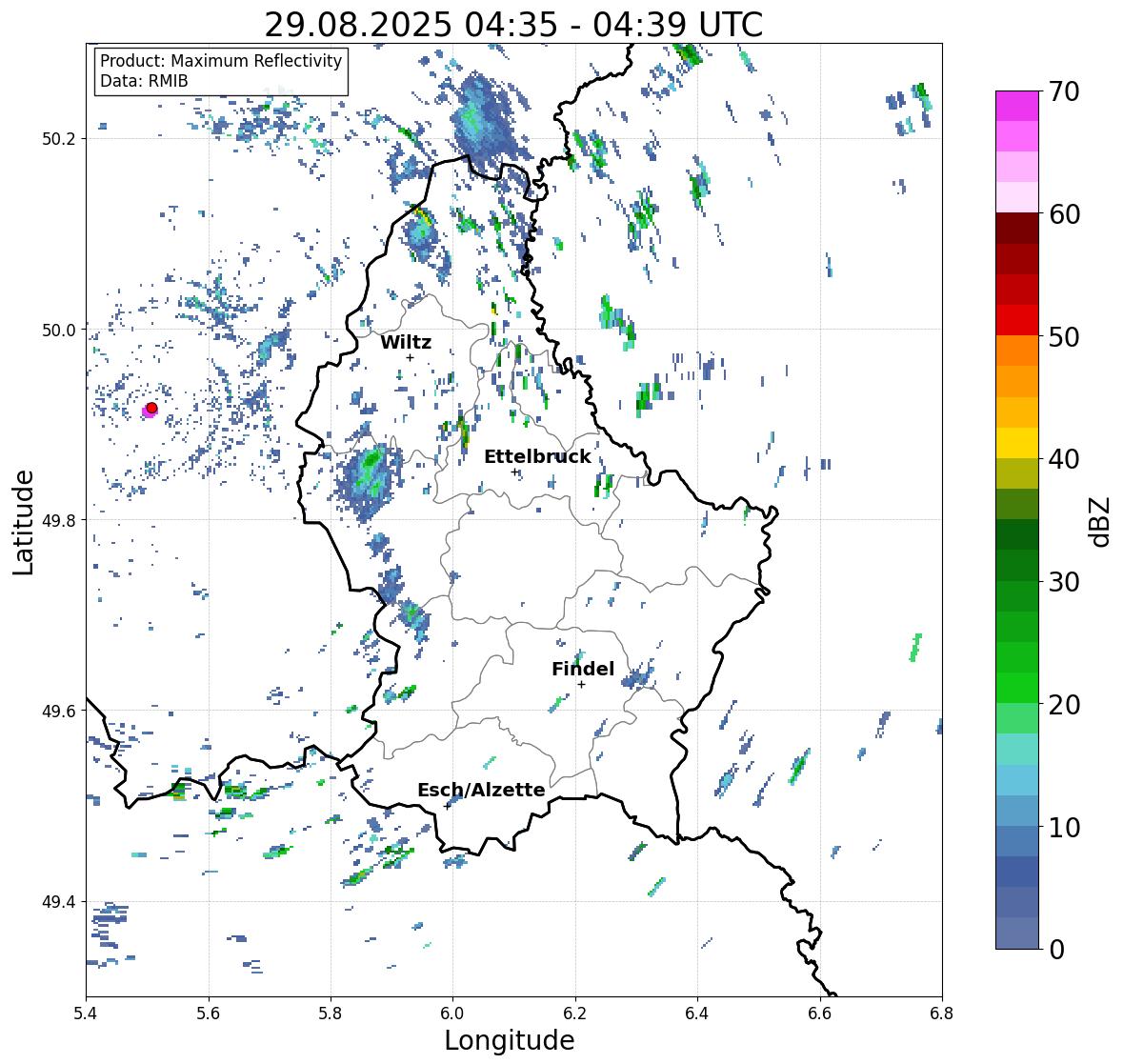Click the Latitude axis label
The image size is (1123, 1064).
tap(23, 522)
